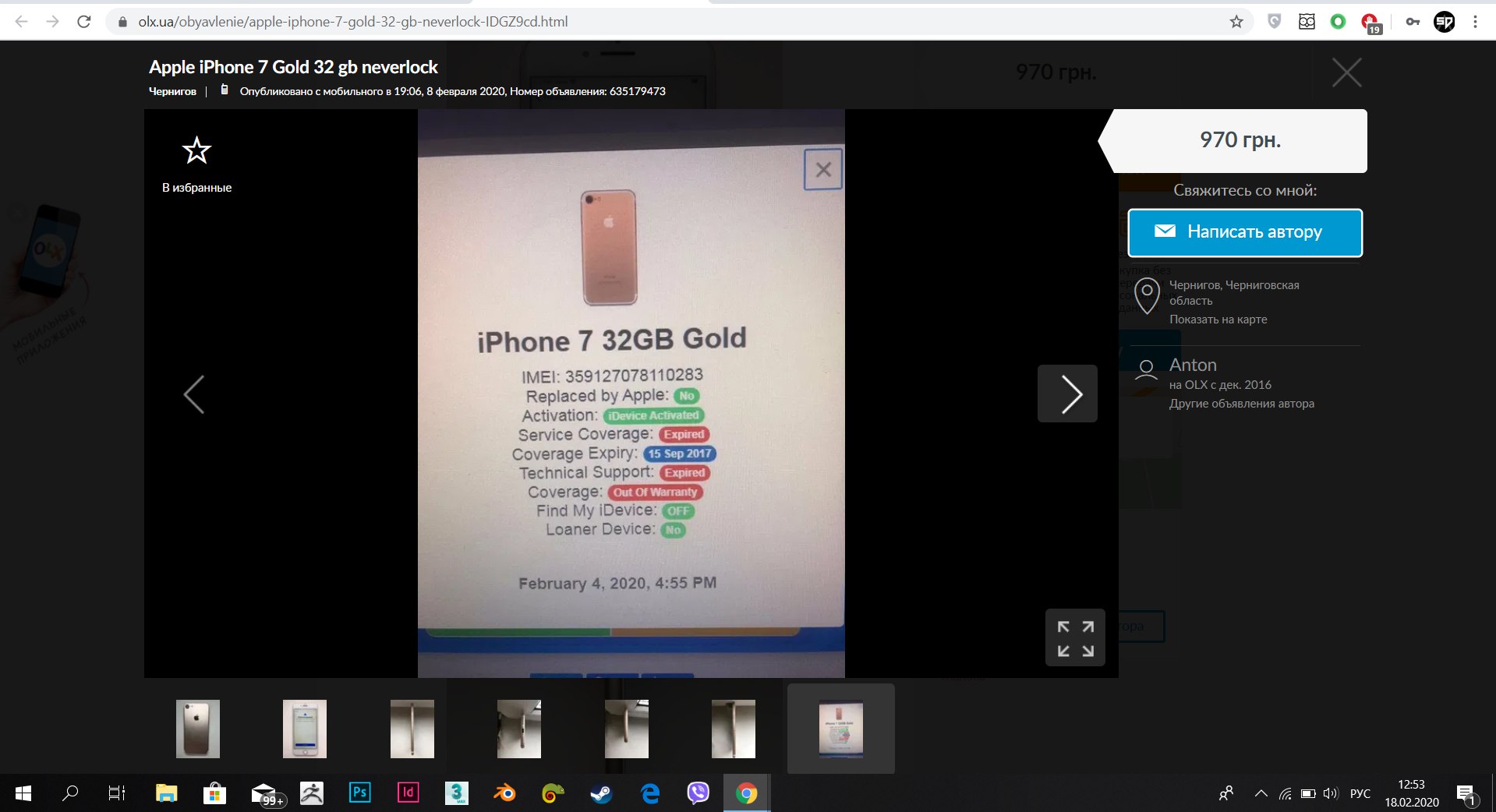Open the shield extension in Chrome toolbar
This screenshot has height=812, width=1496.
pyautogui.click(x=1275, y=22)
